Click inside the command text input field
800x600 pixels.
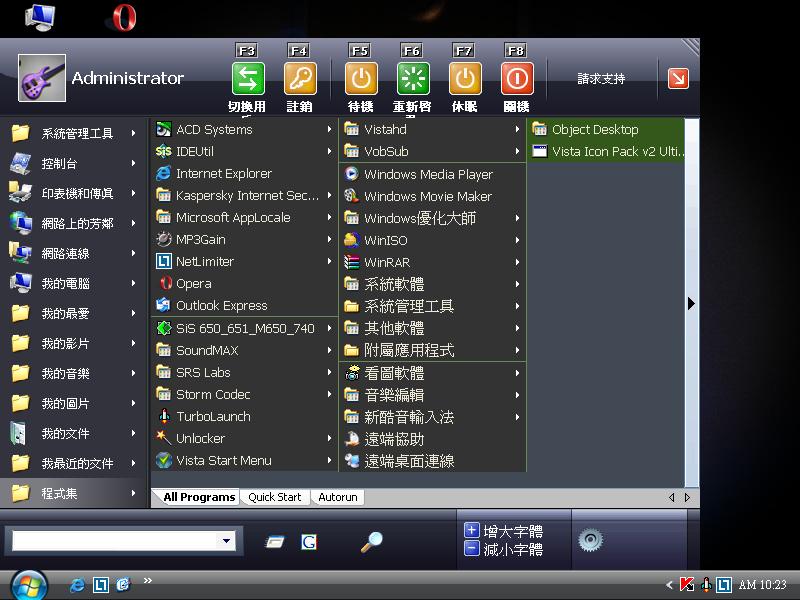coord(115,541)
